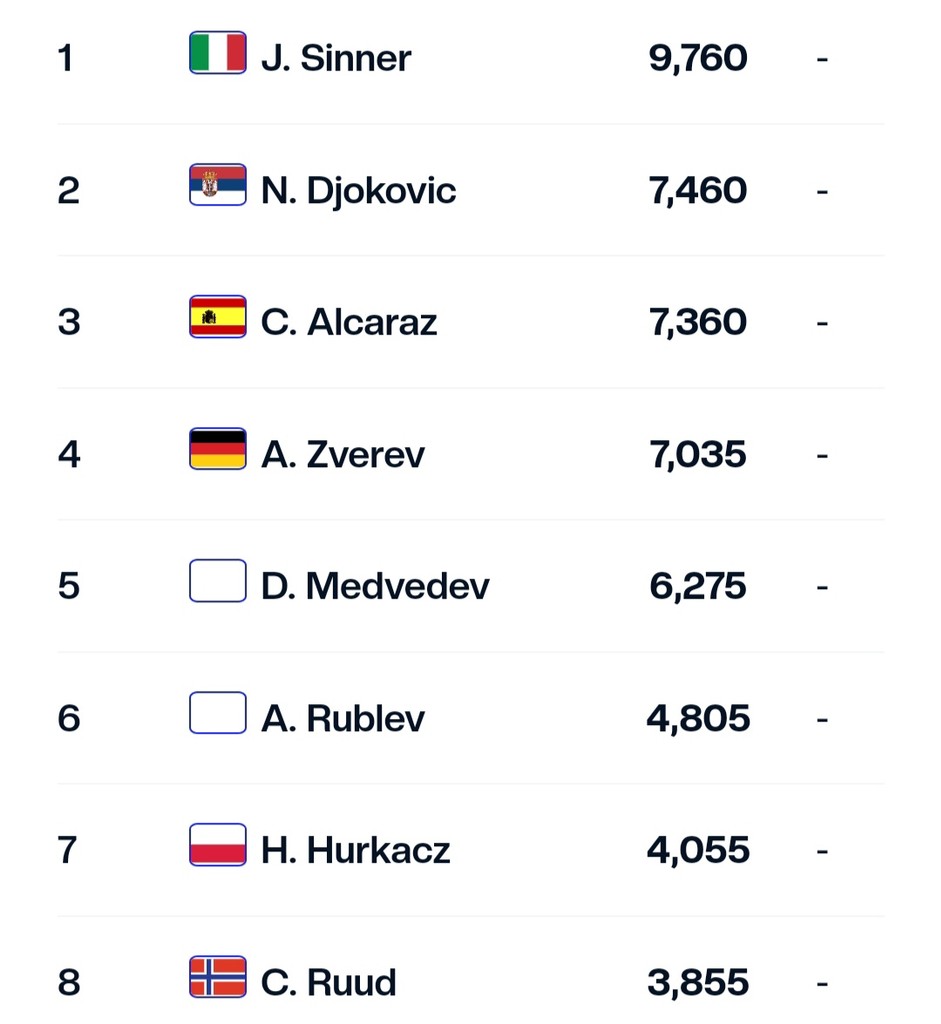
Task: Click Djokovic's 7,460 points value
Action: pos(697,191)
